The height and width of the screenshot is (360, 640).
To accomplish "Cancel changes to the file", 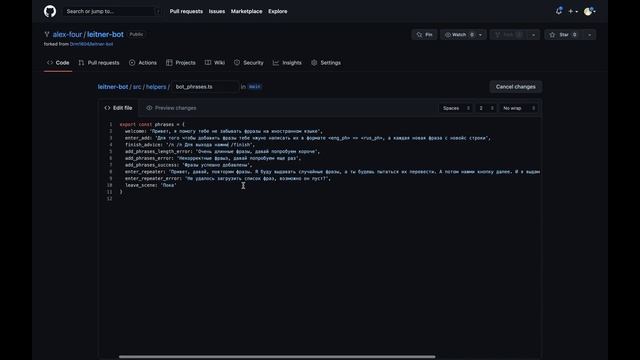I will click(516, 87).
